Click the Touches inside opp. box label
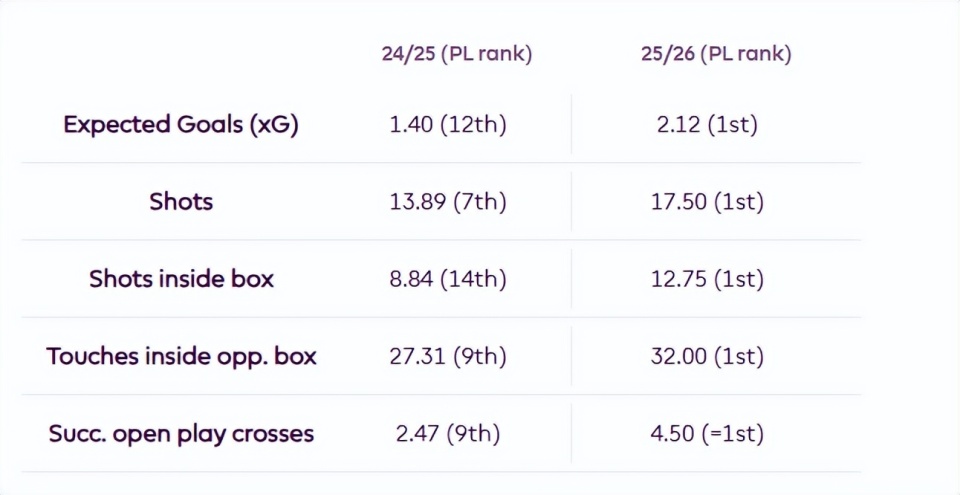This screenshot has height=495, width=960. tap(181, 356)
